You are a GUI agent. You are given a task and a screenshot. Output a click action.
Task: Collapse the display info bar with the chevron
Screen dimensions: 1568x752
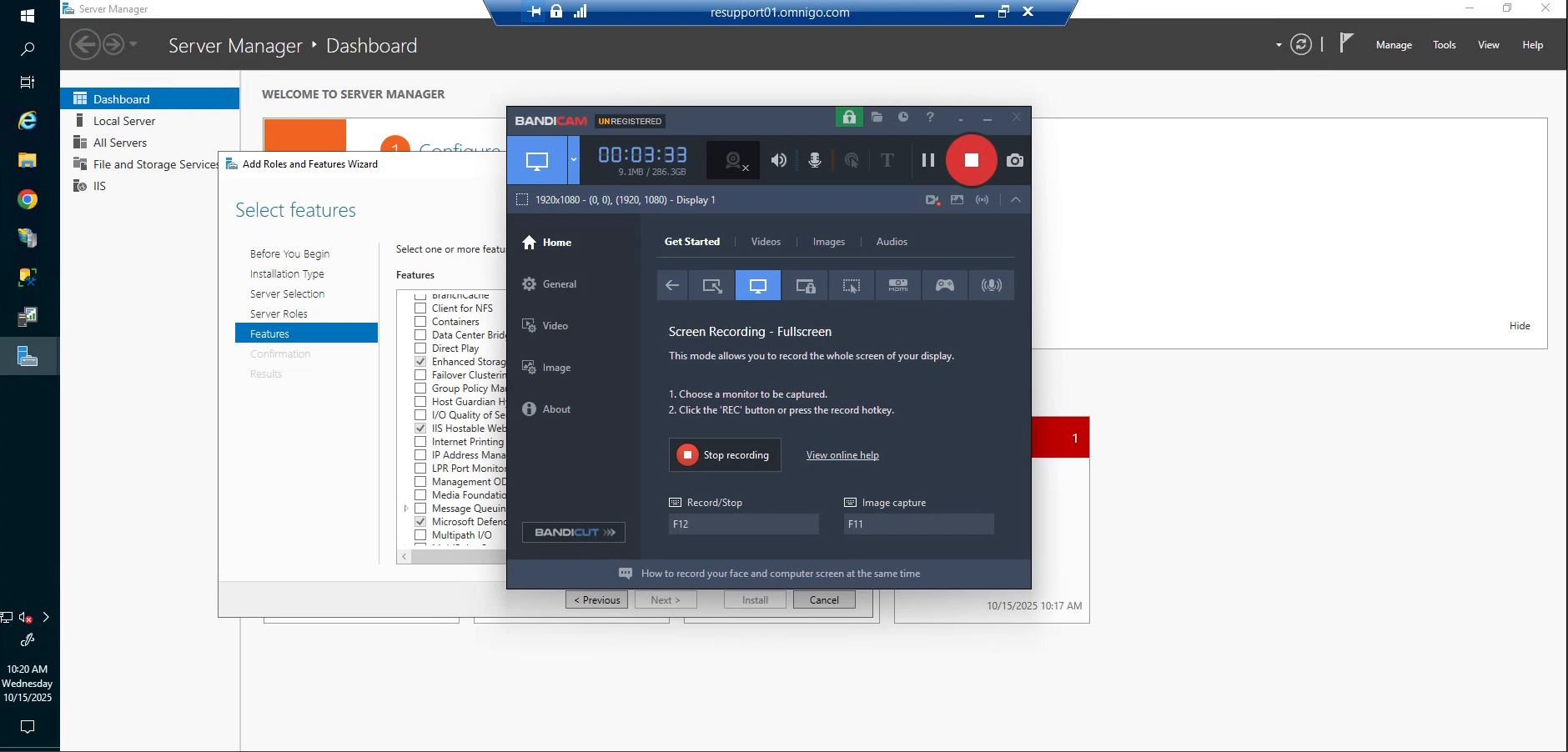point(1014,199)
